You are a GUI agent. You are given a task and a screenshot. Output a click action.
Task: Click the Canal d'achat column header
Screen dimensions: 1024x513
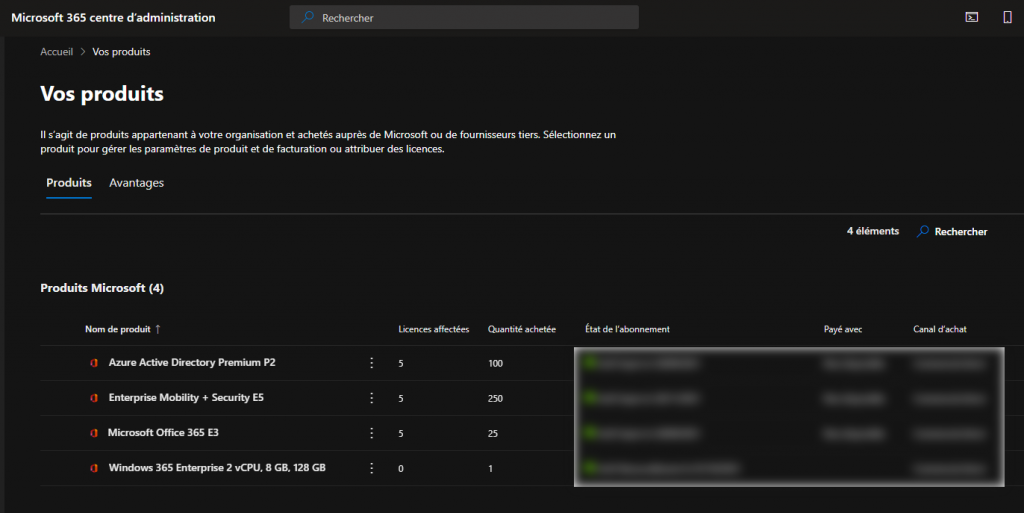(x=940, y=330)
